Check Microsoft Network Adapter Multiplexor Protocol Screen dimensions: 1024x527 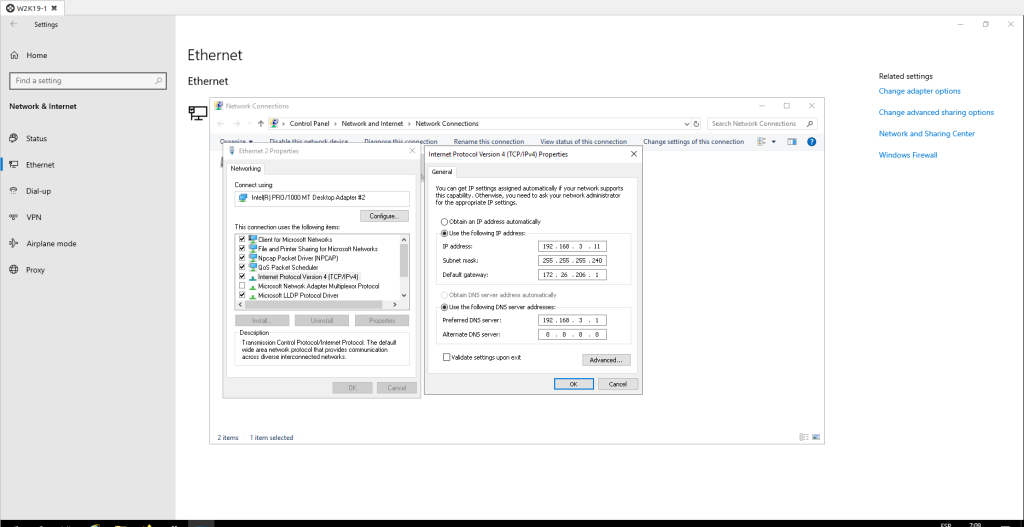click(242, 286)
